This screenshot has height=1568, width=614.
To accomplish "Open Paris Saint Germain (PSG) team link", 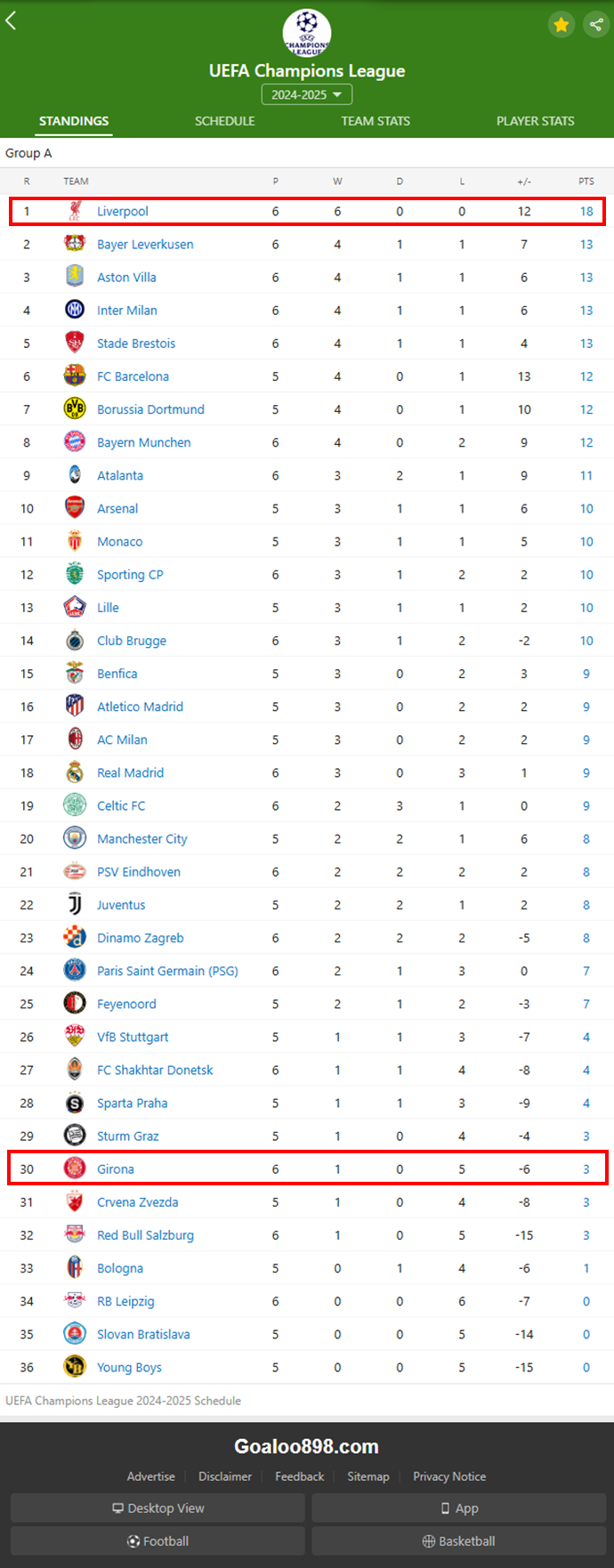I will 167,971.
